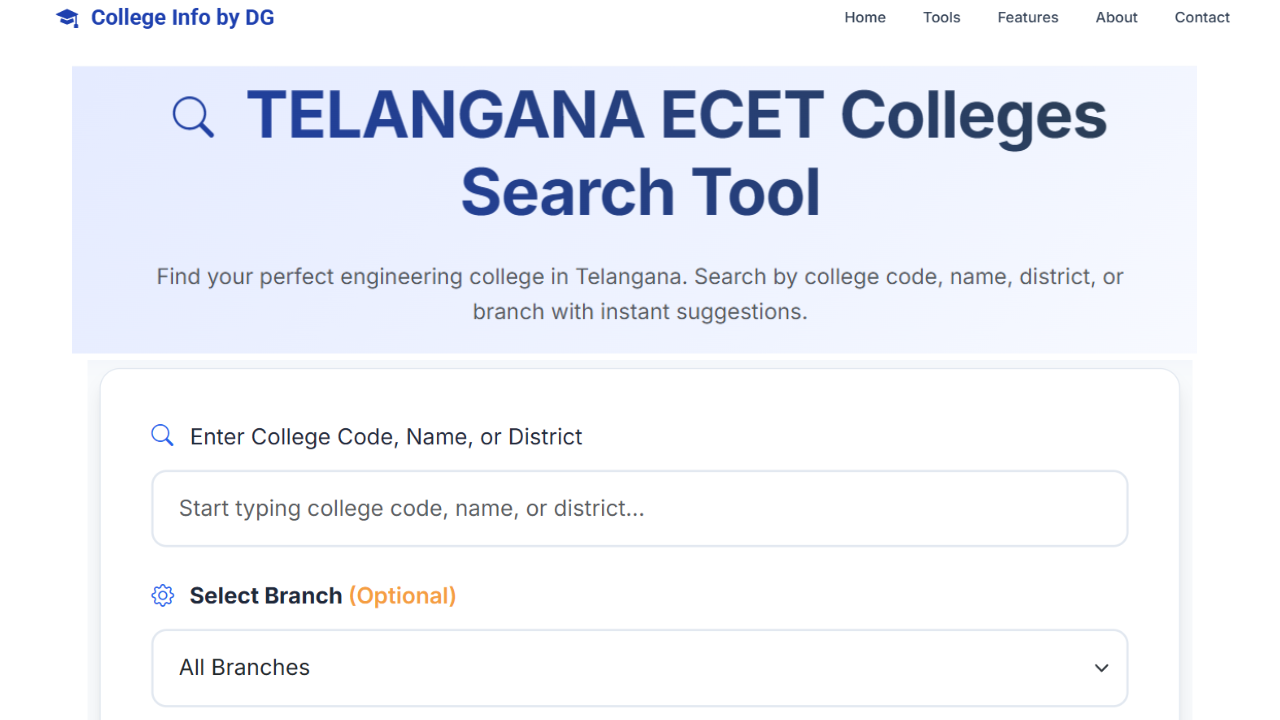The height and width of the screenshot is (720, 1280).
Task: Select the small search icon beside the input label
Action: [162, 435]
